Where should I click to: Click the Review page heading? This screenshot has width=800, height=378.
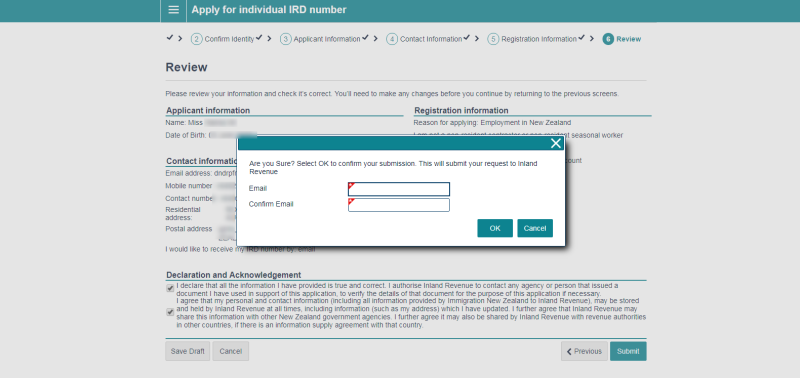coord(186,67)
